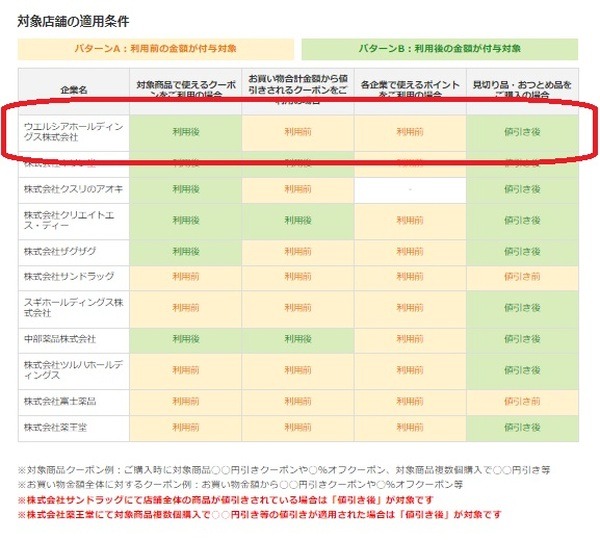Click 中部薬品 row's 利用後 total-amount coupon cell
Viewport: 600px width, 540px height.
[298, 339]
